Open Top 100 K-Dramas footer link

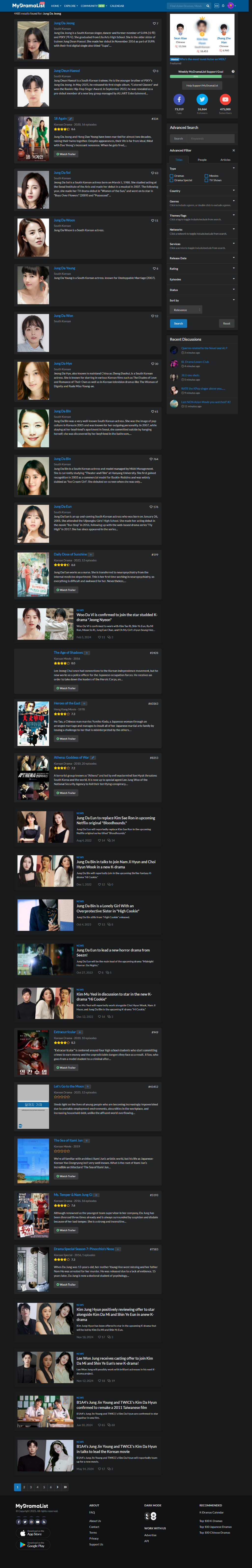coord(210,1521)
